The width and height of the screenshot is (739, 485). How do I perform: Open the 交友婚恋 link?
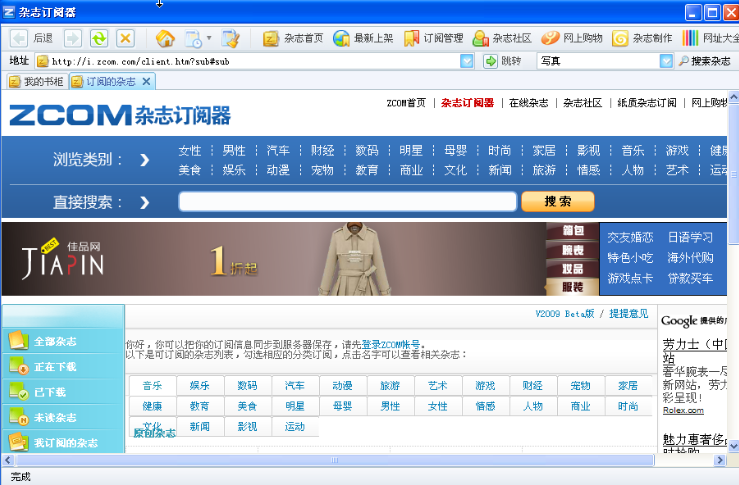(x=630, y=237)
